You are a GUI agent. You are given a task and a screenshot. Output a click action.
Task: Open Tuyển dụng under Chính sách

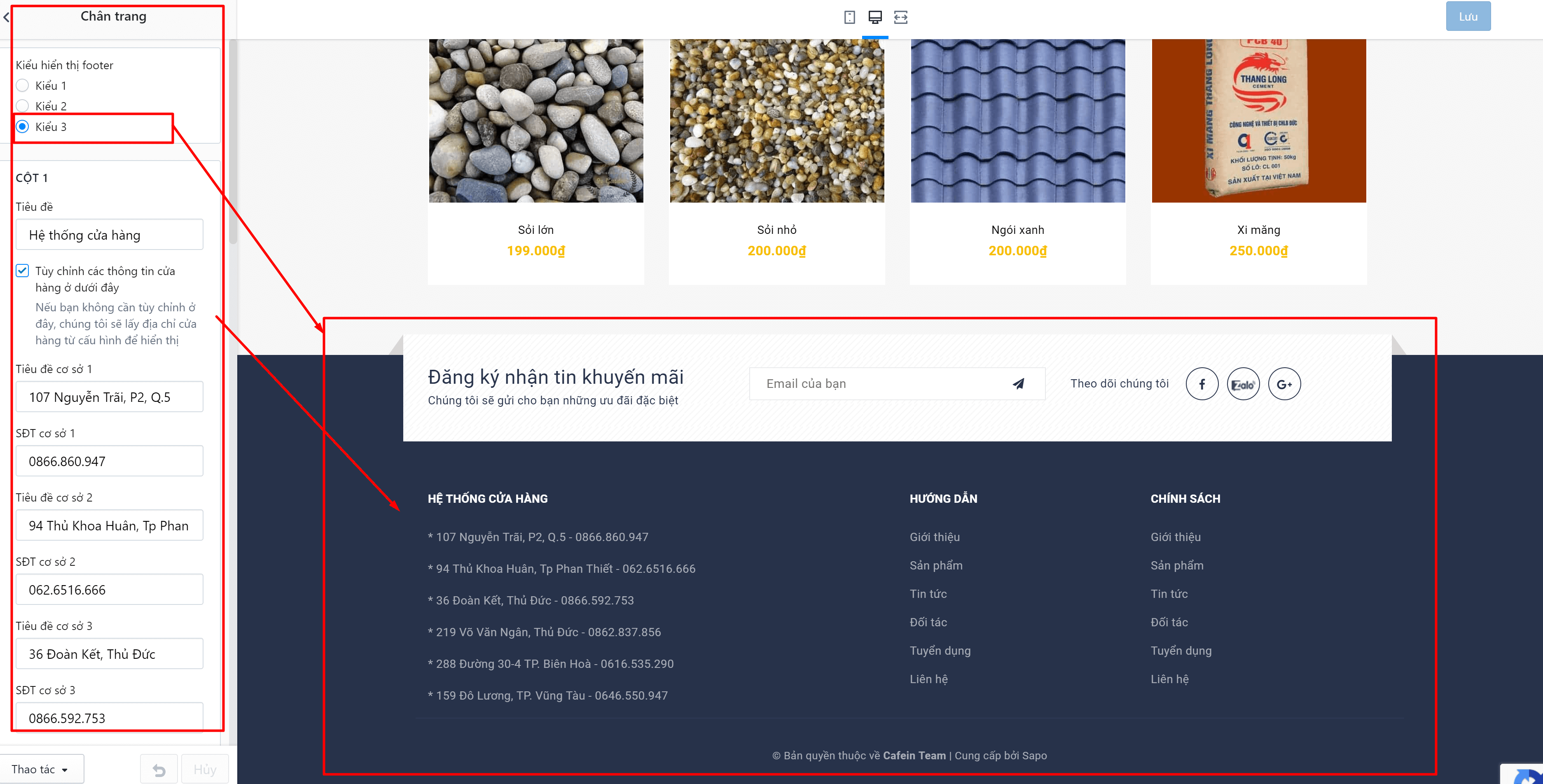click(x=1181, y=651)
